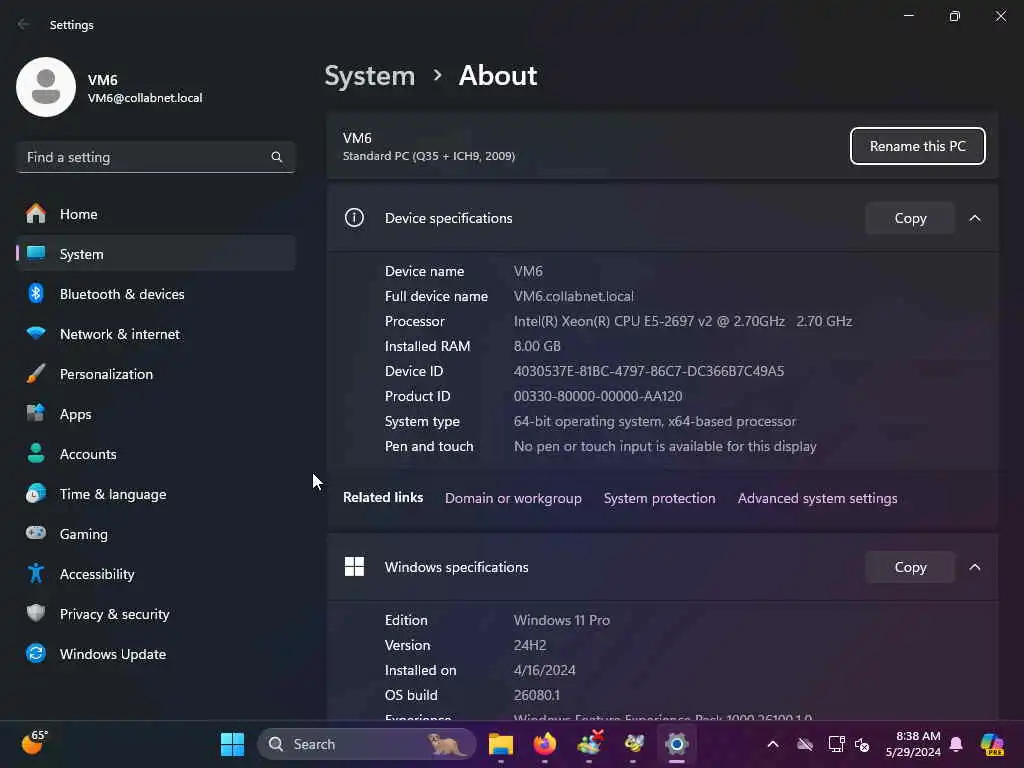Open the notification bell in taskbar
1024x768 pixels.
956,744
